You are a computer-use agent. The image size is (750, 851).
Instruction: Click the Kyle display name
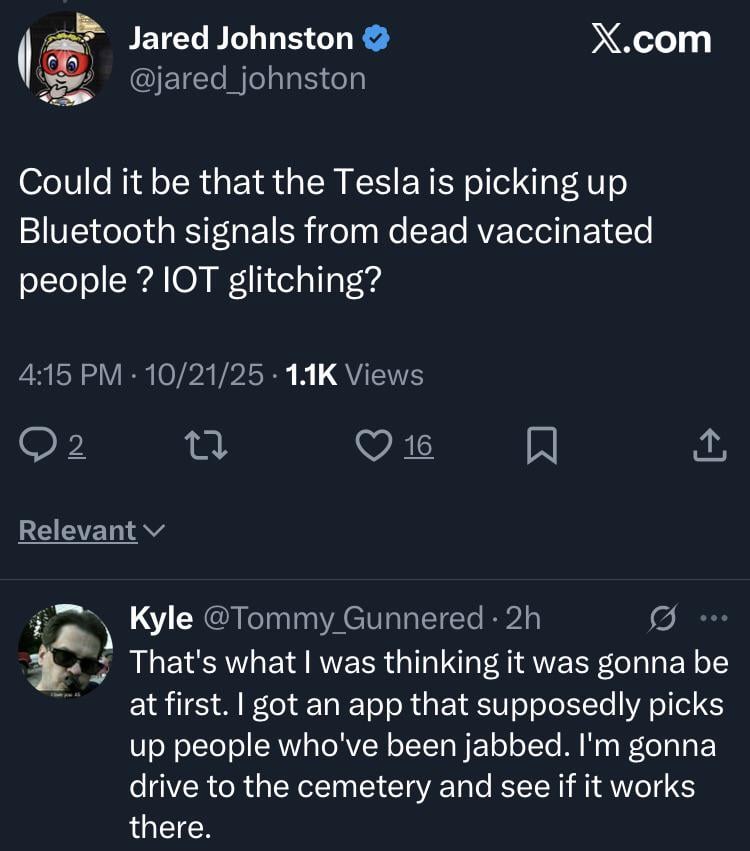point(161,619)
